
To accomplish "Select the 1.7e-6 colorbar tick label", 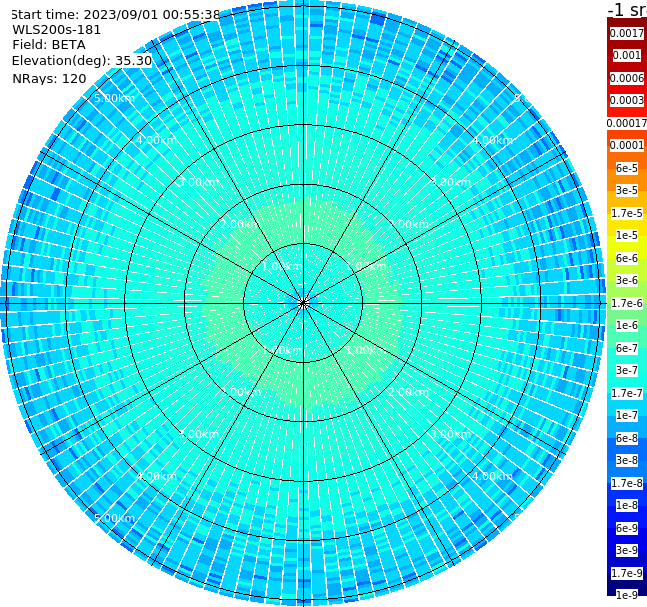I will (x=627, y=303).
